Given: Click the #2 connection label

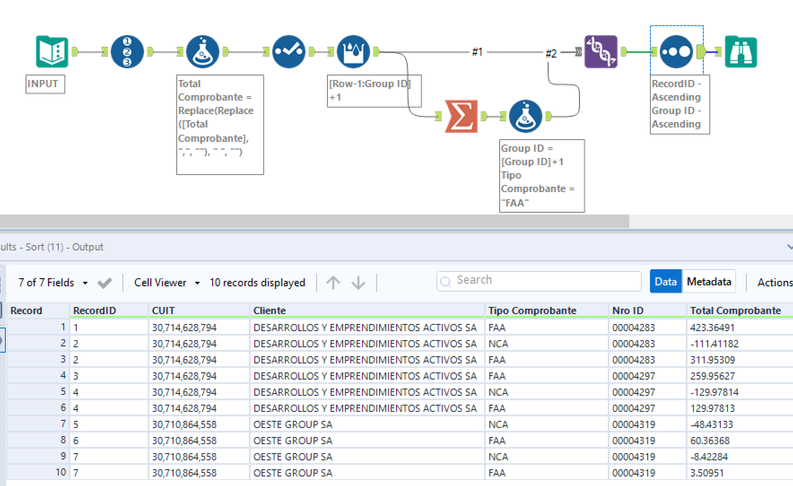Looking at the screenshot, I should pos(551,53).
